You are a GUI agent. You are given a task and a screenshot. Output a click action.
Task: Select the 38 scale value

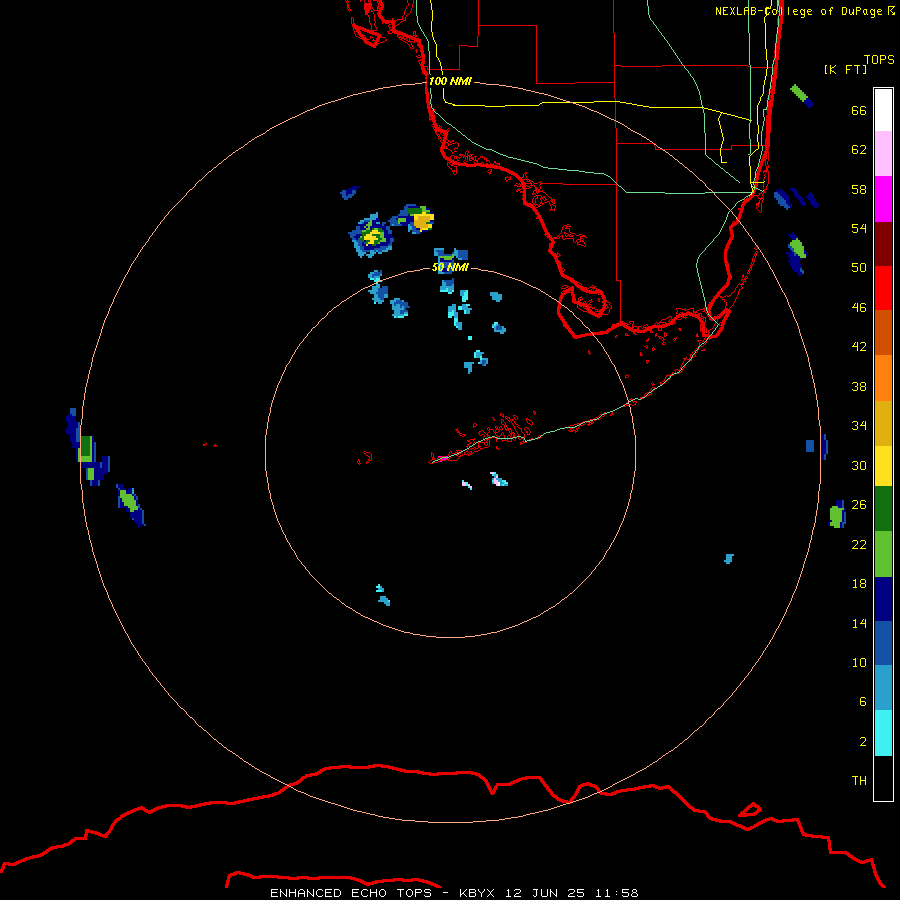pyautogui.click(x=859, y=386)
